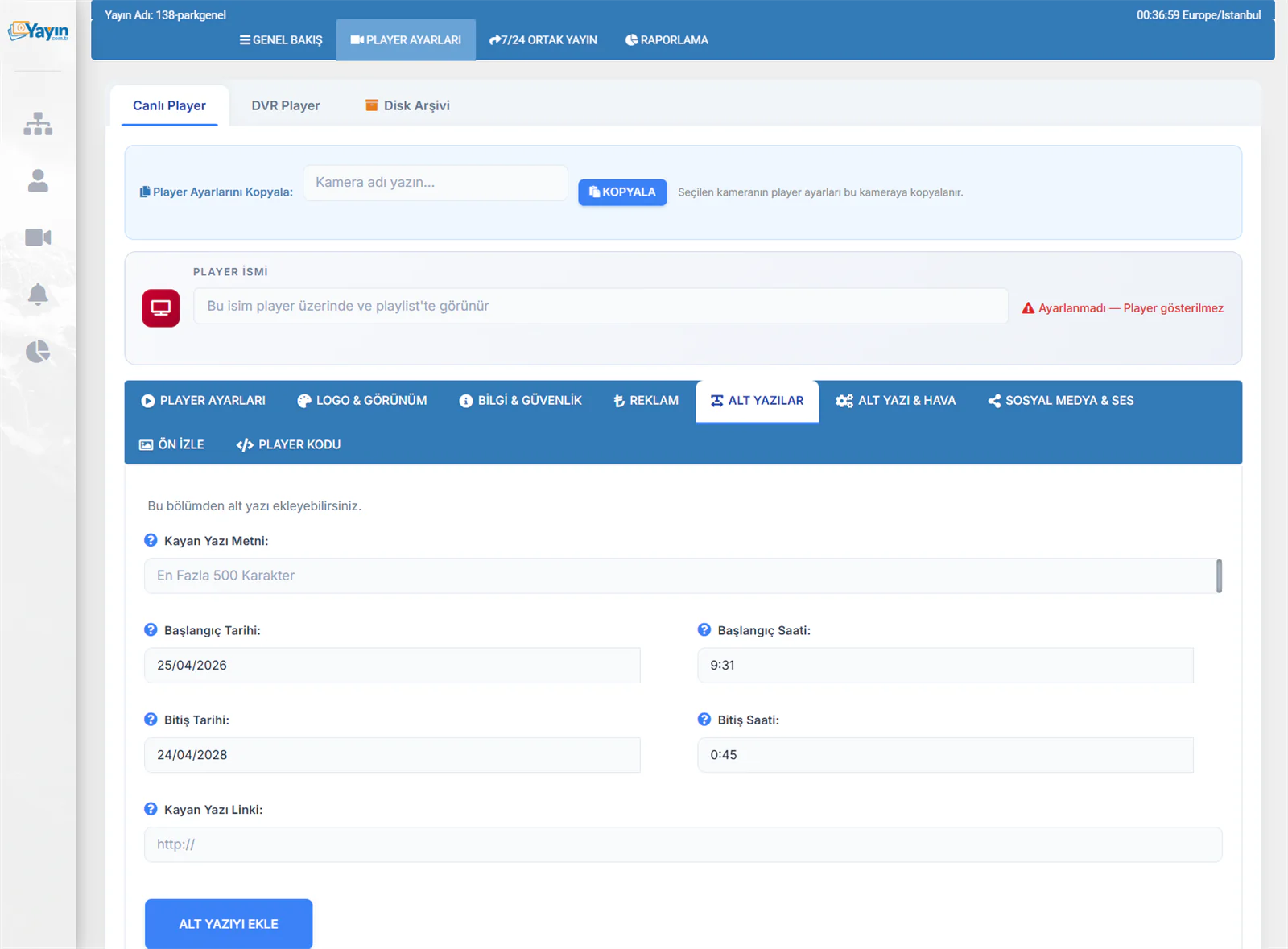Click help icon next to Bitiş Saati
Image resolution: width=1288 pixels, height=949 pixels.
point(704,720)
